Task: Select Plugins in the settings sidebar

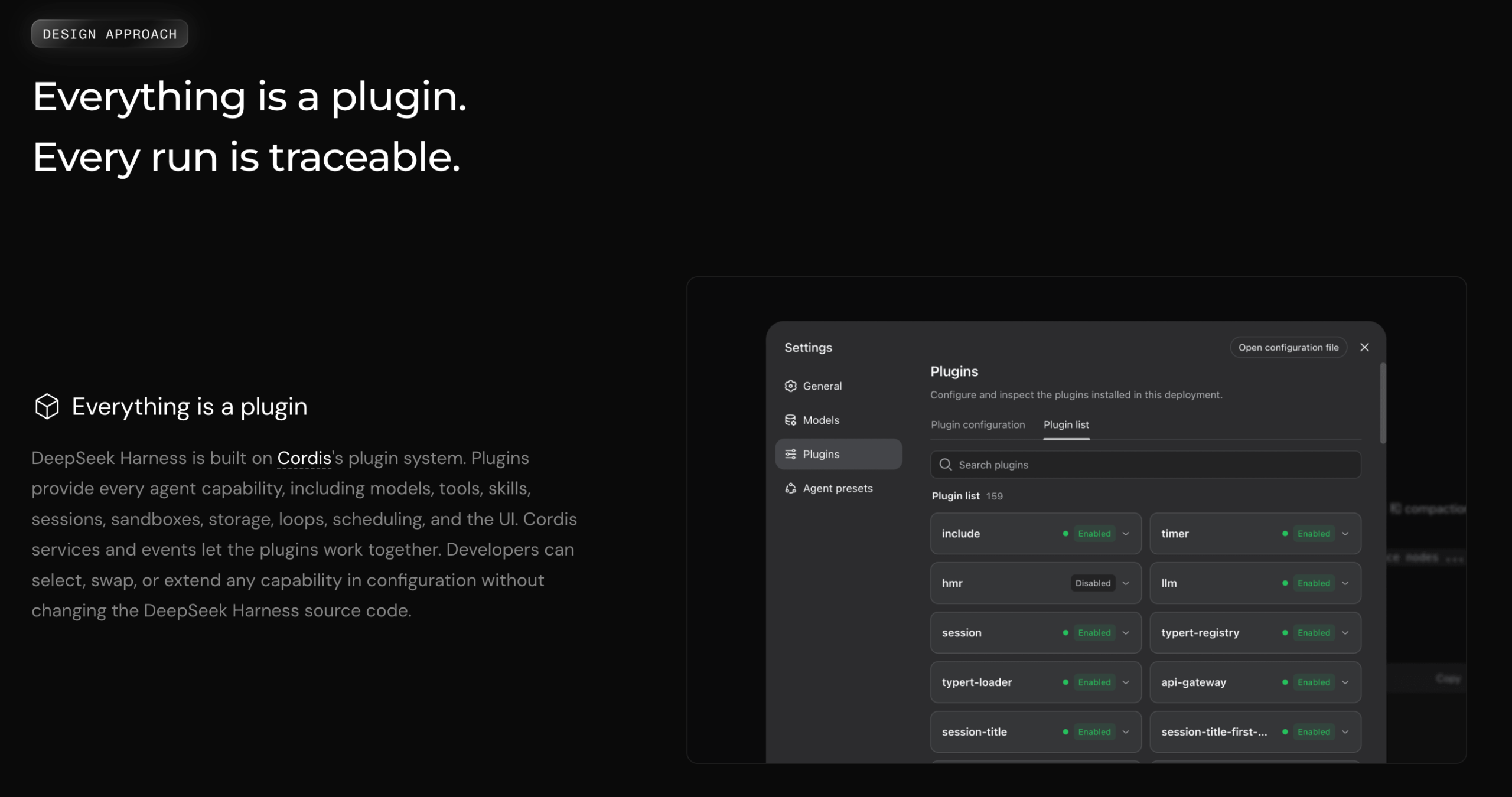Action: [x=839, y=454]
